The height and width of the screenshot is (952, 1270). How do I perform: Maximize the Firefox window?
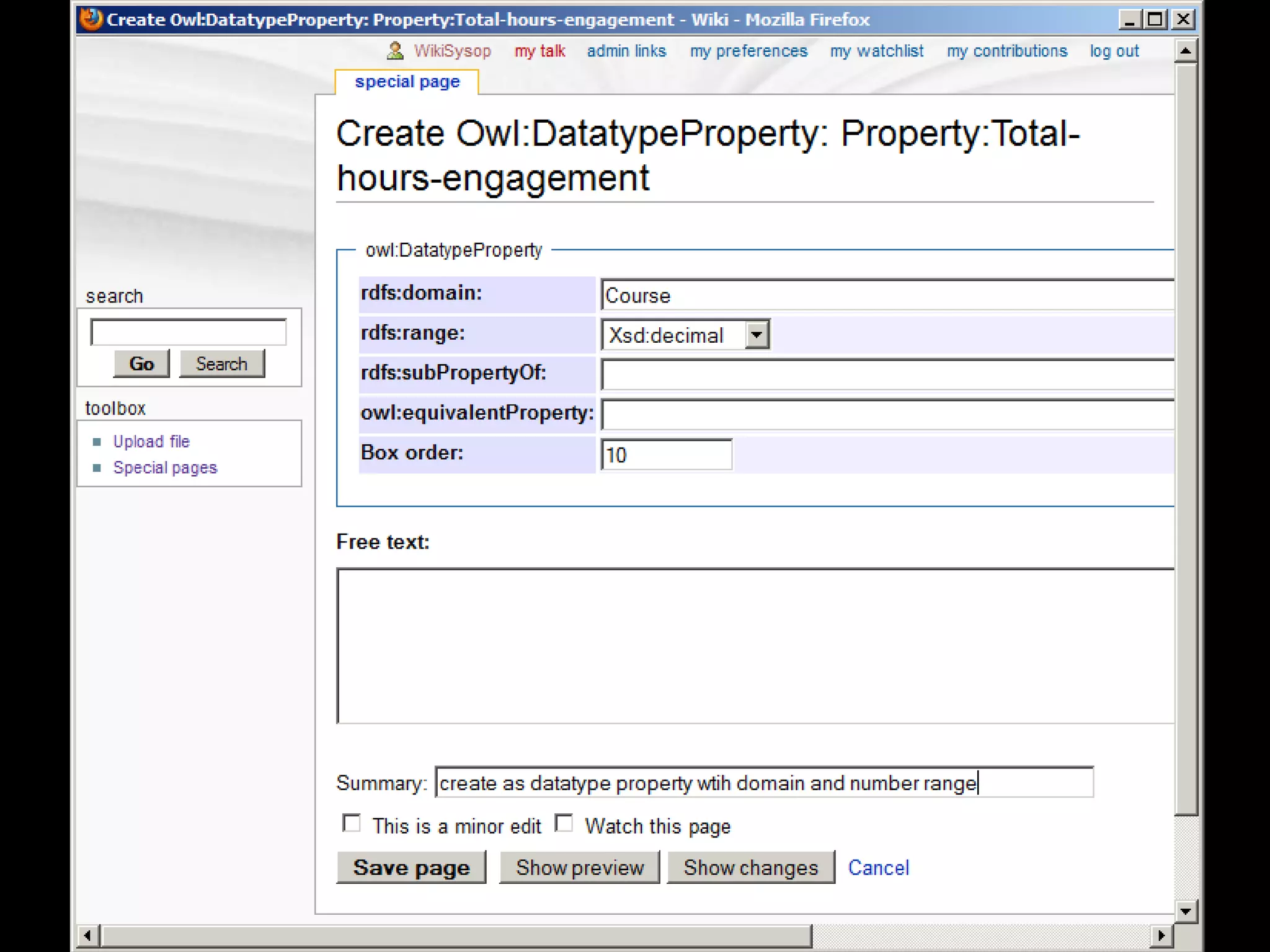point(1155,19)
